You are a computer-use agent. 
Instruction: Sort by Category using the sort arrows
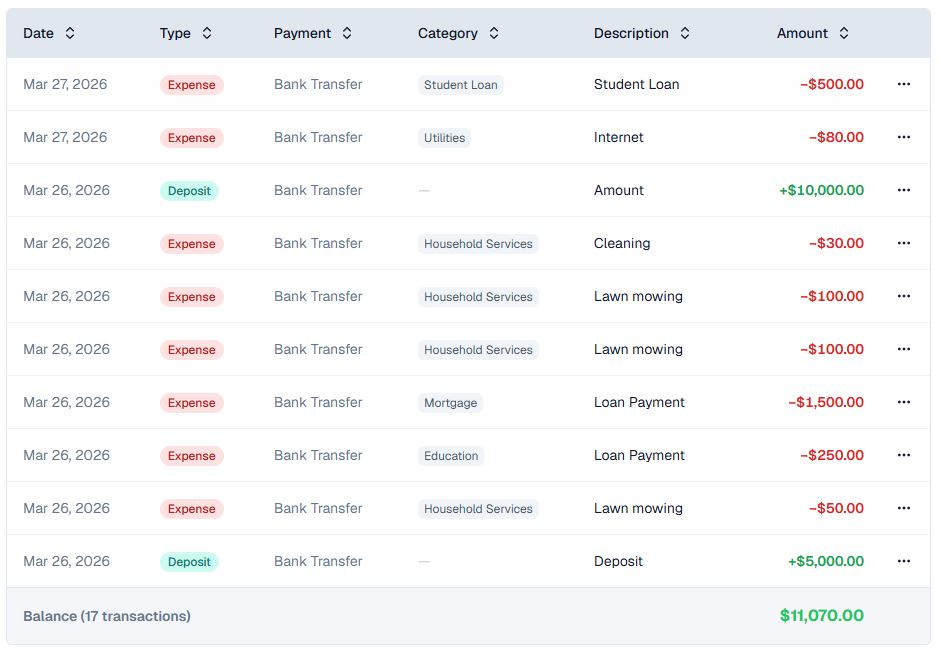click(493, 33)
